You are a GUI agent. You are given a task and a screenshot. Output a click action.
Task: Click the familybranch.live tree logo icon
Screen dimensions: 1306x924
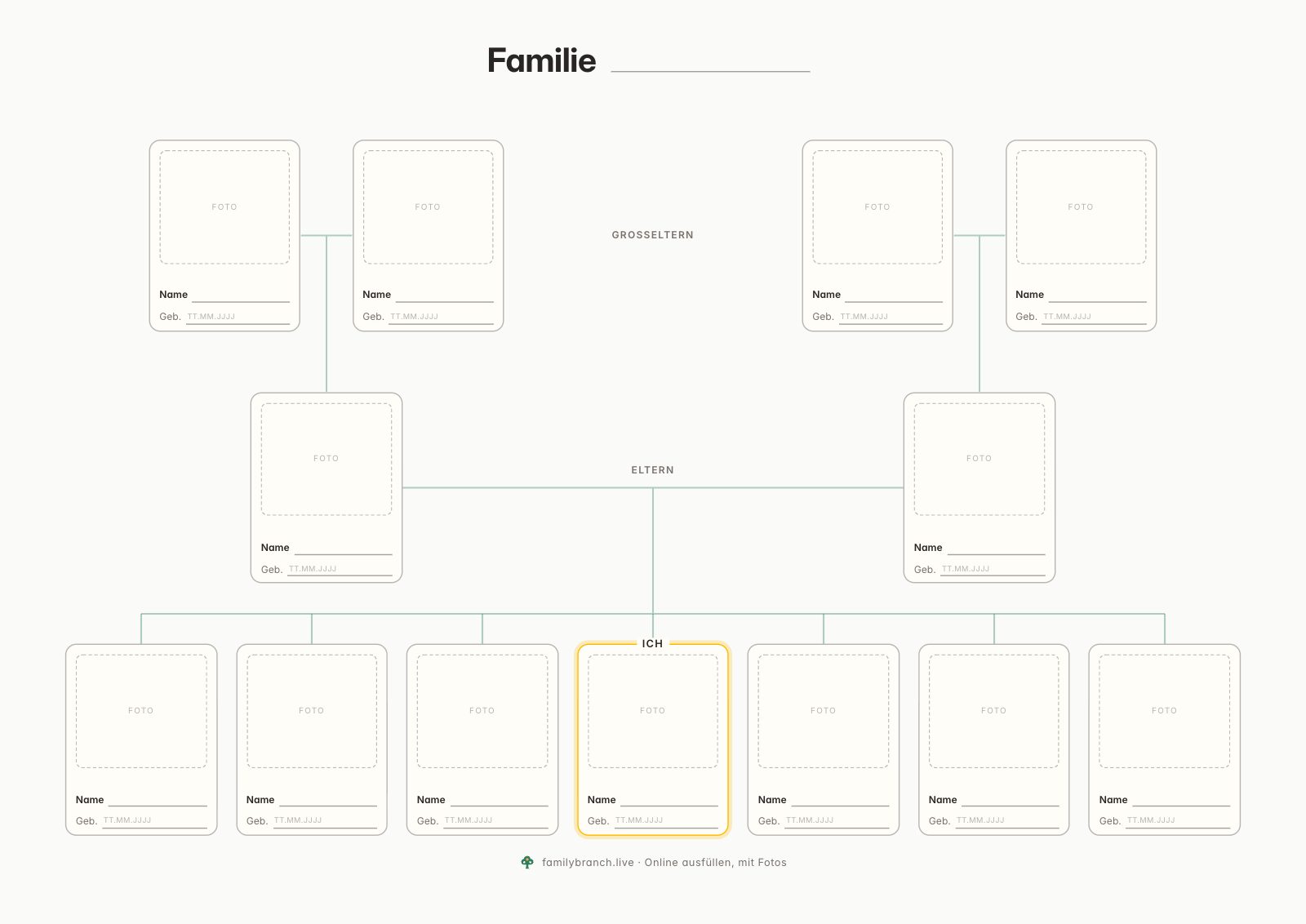pyautogui.click(x=527, y=862)
